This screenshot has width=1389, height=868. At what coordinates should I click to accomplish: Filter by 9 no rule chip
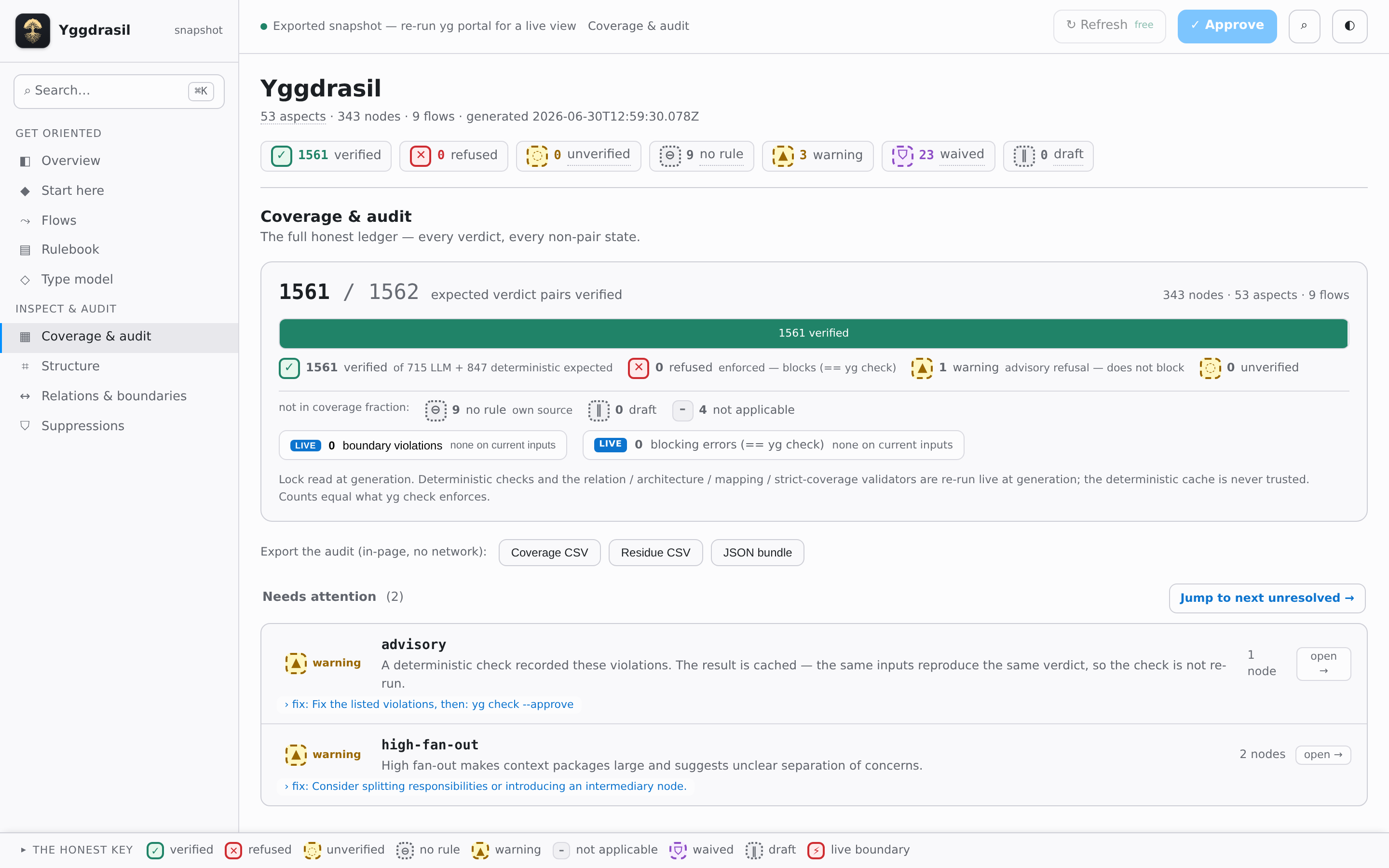701,156
